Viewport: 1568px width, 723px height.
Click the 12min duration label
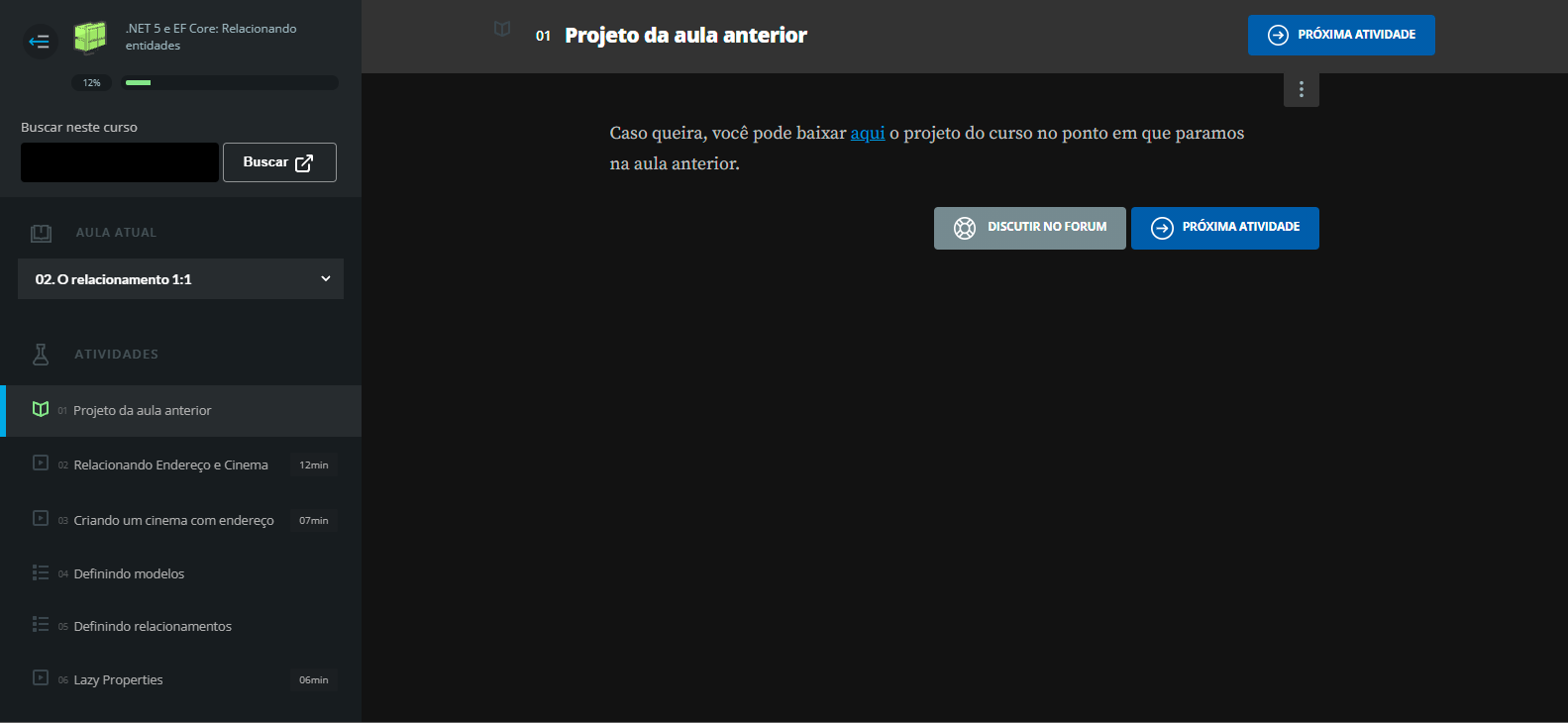314,465
